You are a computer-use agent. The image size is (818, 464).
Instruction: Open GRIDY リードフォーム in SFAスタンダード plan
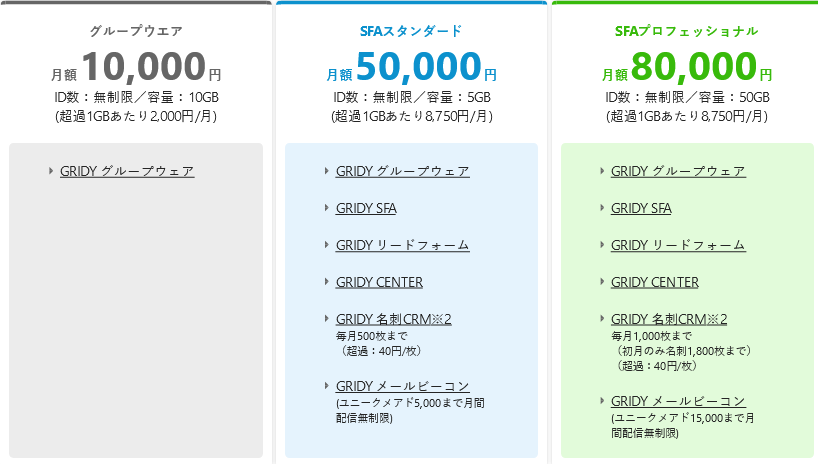[403, 245]
